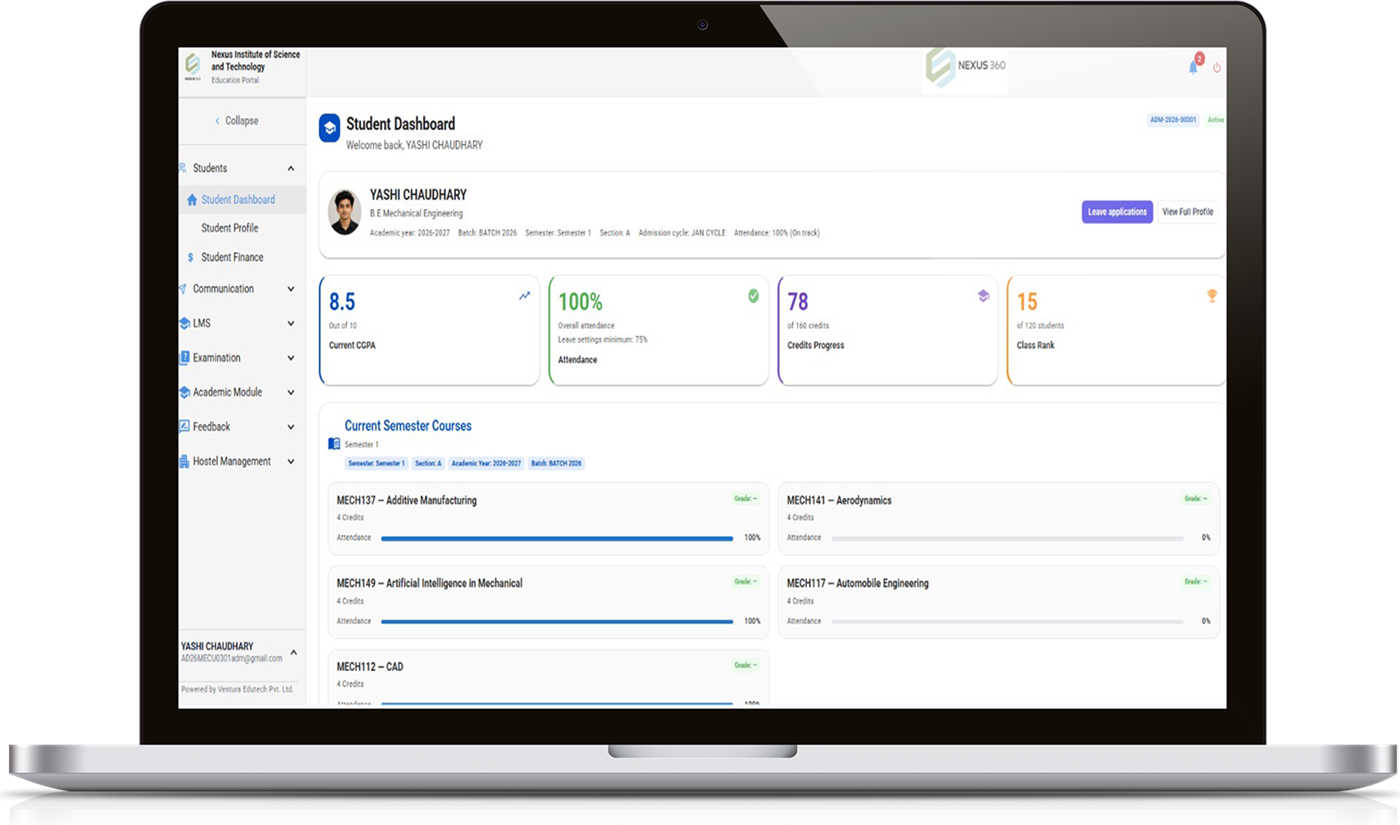Click the Section: A tag
The width and height of the screenshot is (1400, 825).
(428, 464)
